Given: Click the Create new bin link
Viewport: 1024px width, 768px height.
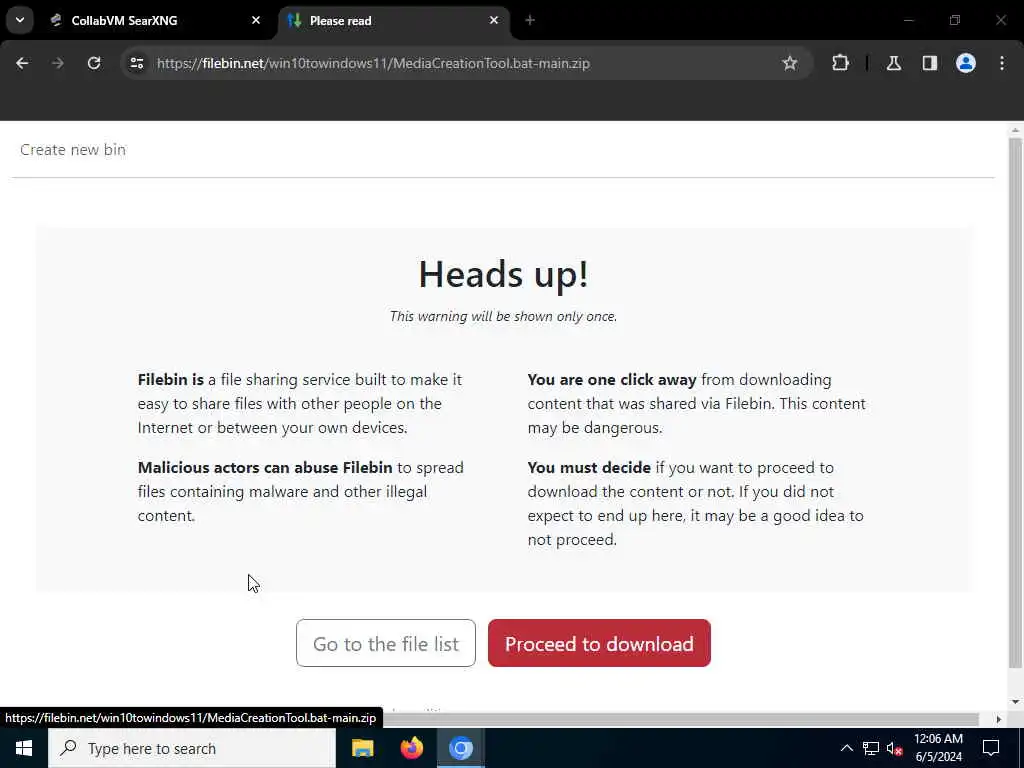Looking at the screenshot, I should click(72, 150).
